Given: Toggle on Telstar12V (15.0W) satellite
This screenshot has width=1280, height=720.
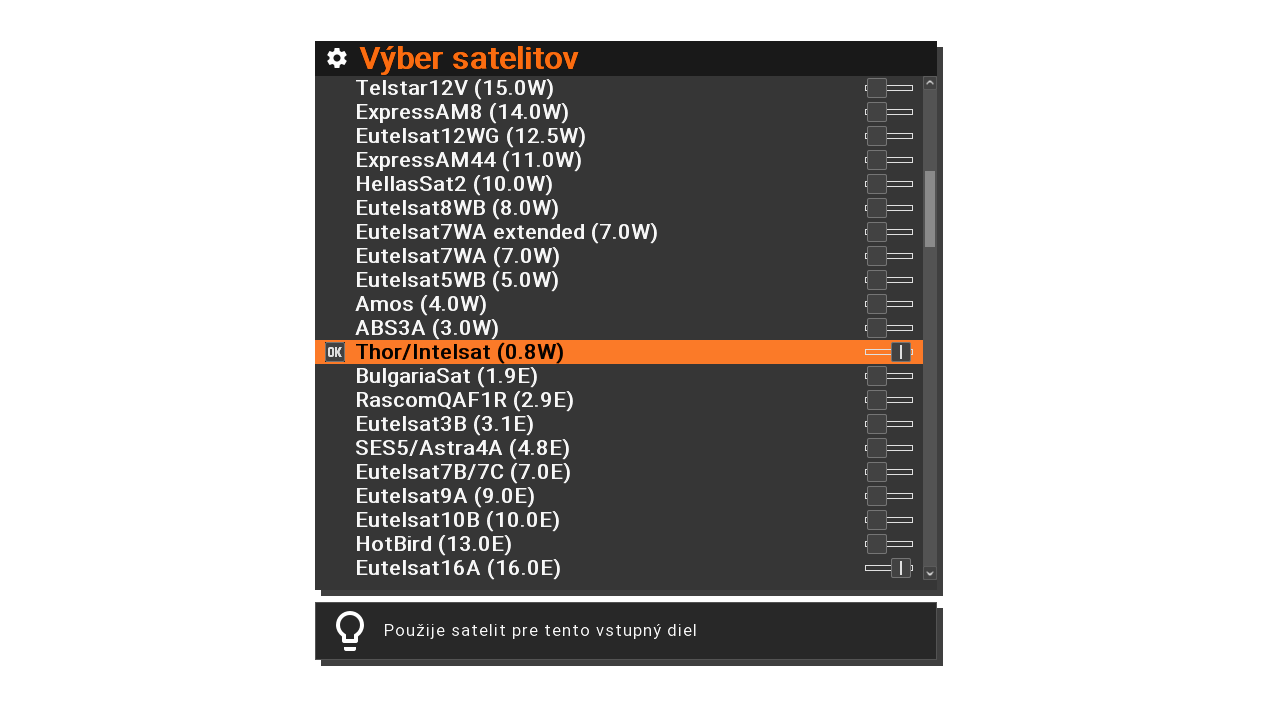Looking at the screenshot, I should [x=889, y=88].
